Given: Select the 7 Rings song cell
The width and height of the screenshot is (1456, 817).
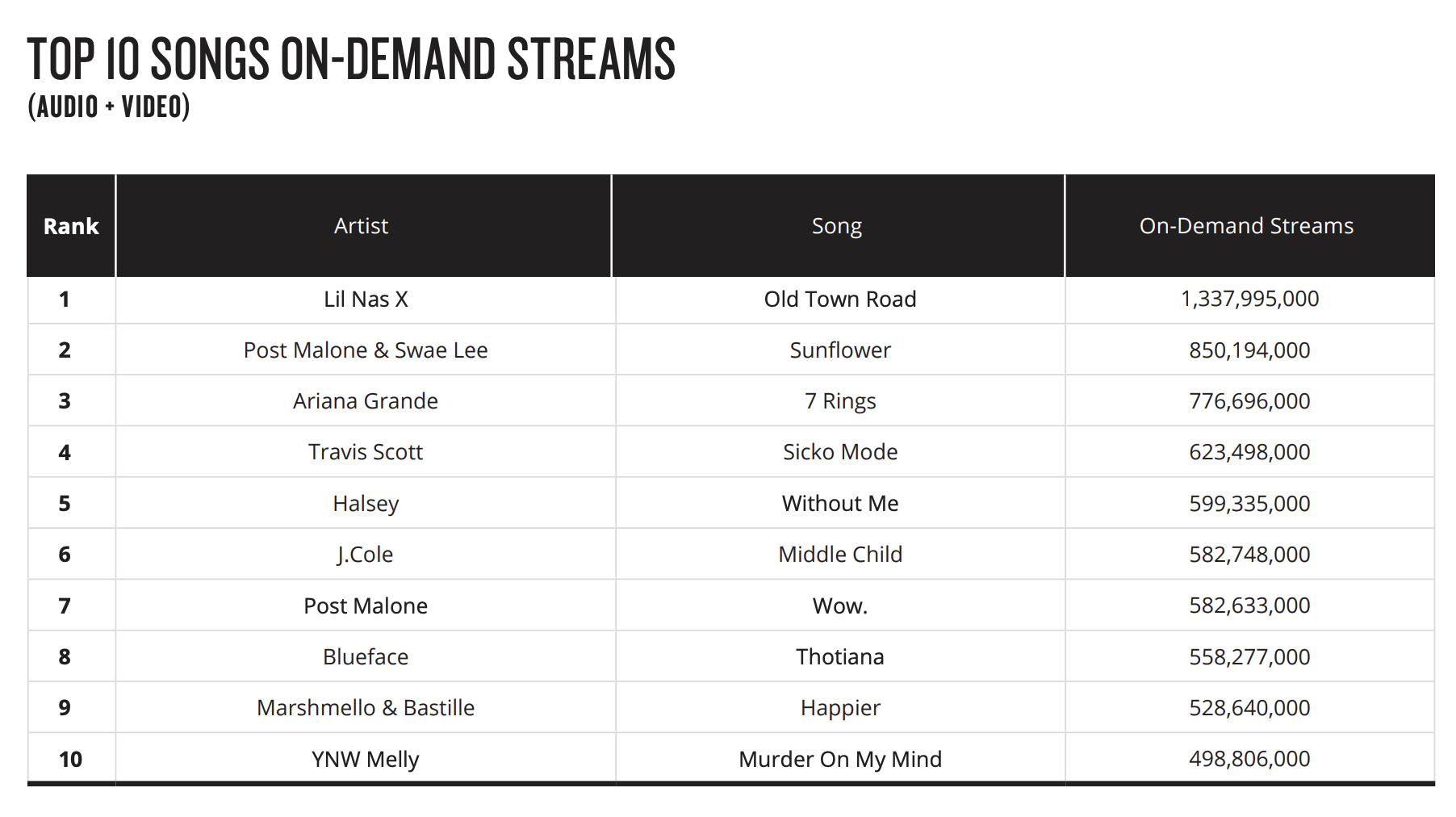Looking at the screenshot, I should pos(839,401).
